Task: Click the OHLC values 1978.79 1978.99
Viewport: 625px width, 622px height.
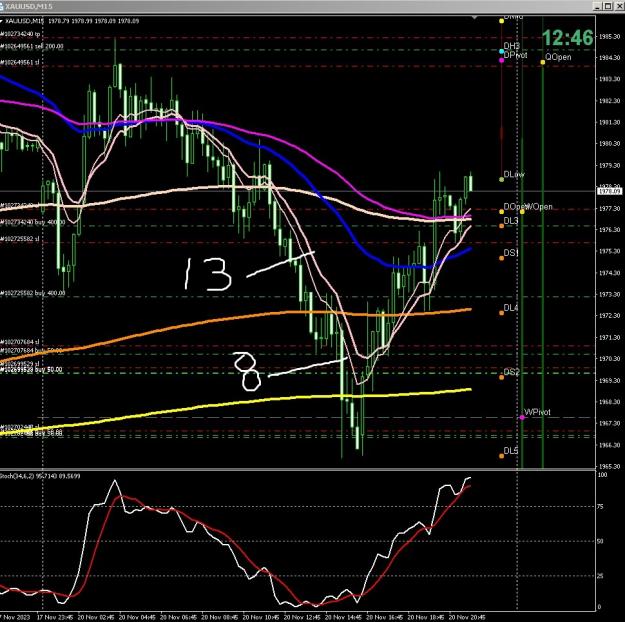Action: (x=71, y=21)
